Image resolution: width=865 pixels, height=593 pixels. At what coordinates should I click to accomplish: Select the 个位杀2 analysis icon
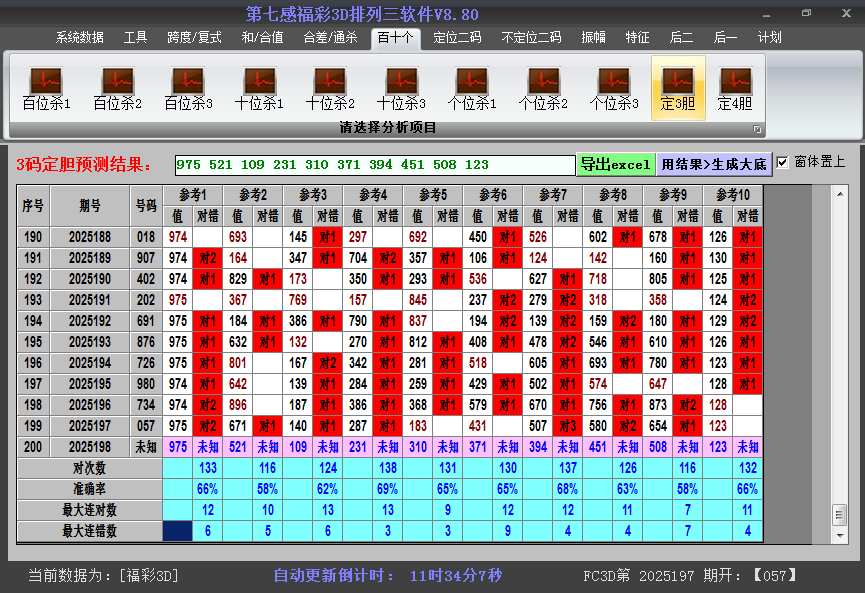(x=543, y=88)
